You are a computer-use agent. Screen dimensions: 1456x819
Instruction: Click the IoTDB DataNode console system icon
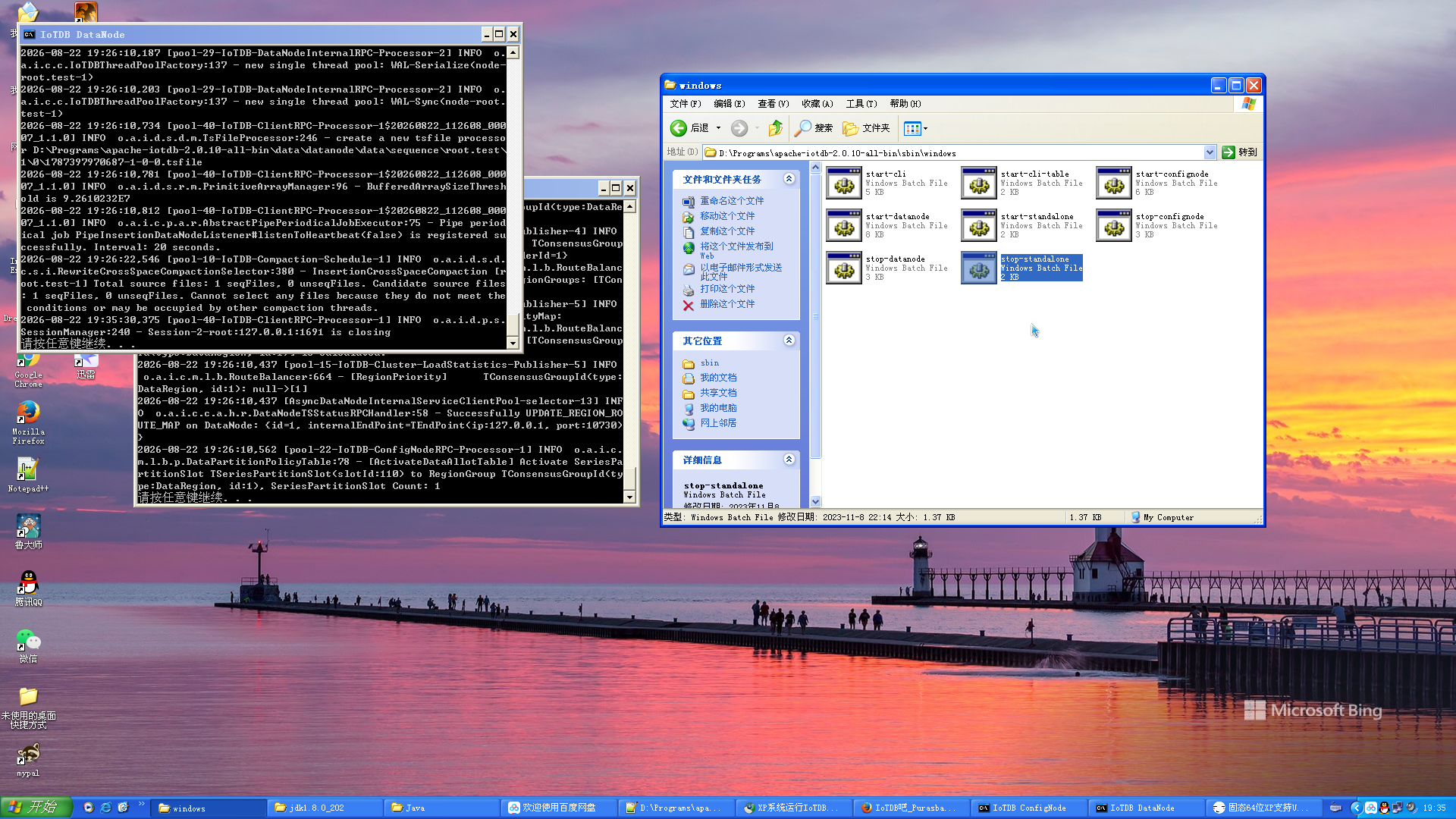point(29,34)
